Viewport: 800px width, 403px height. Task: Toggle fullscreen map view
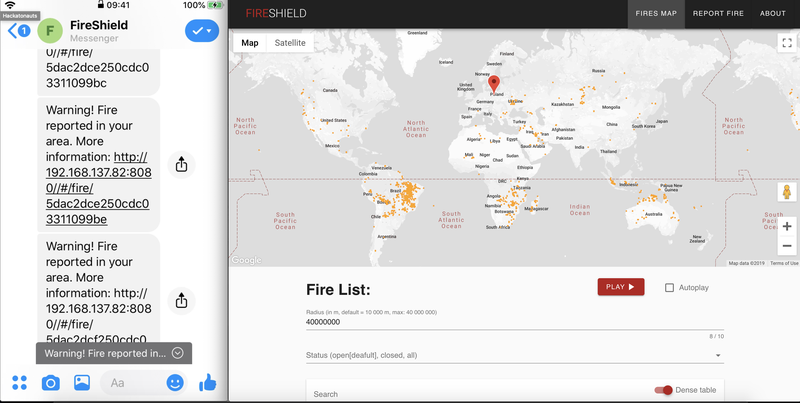786,43
